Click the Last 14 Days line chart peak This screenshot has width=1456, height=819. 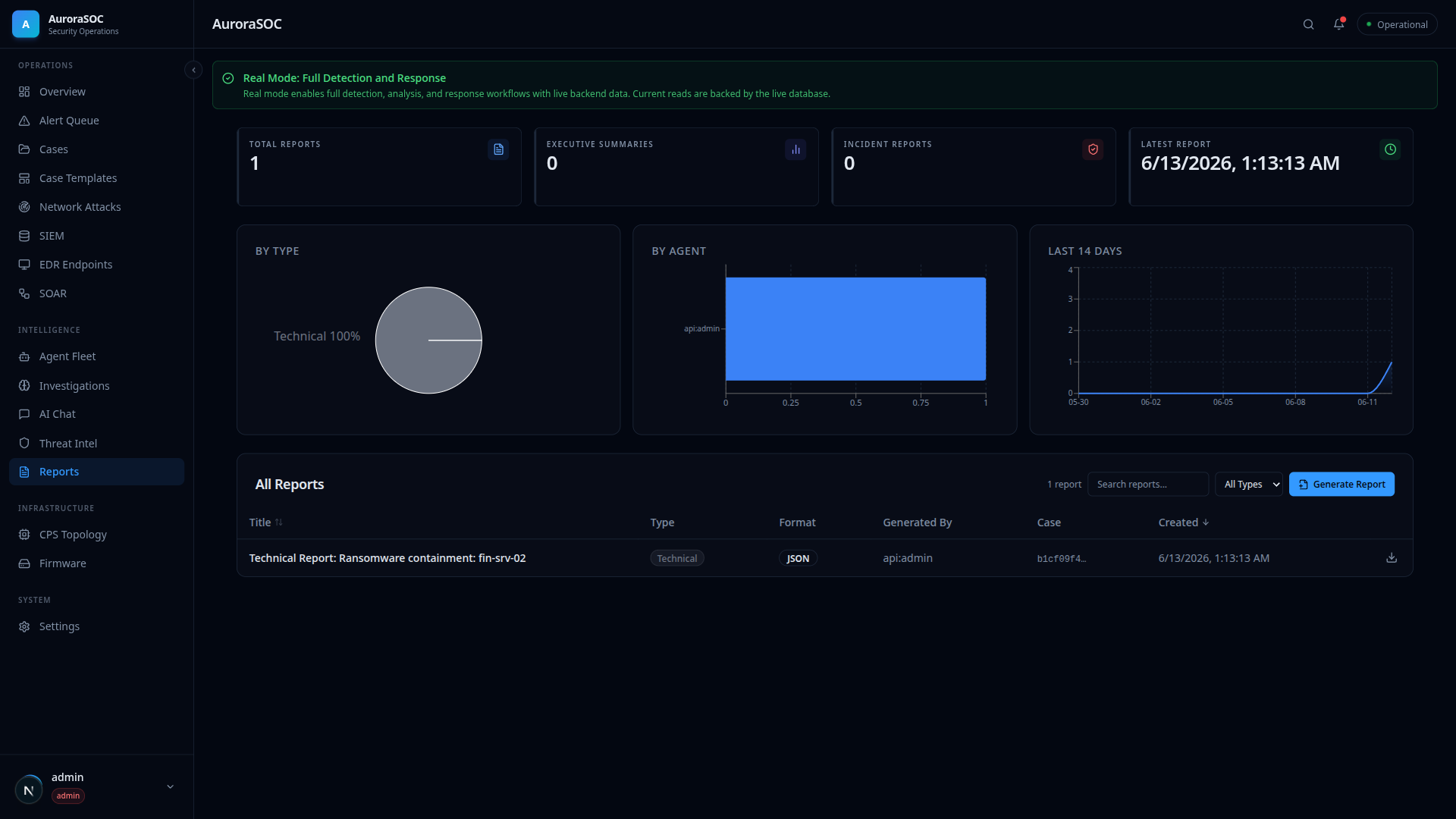(x=1391, y=363)
